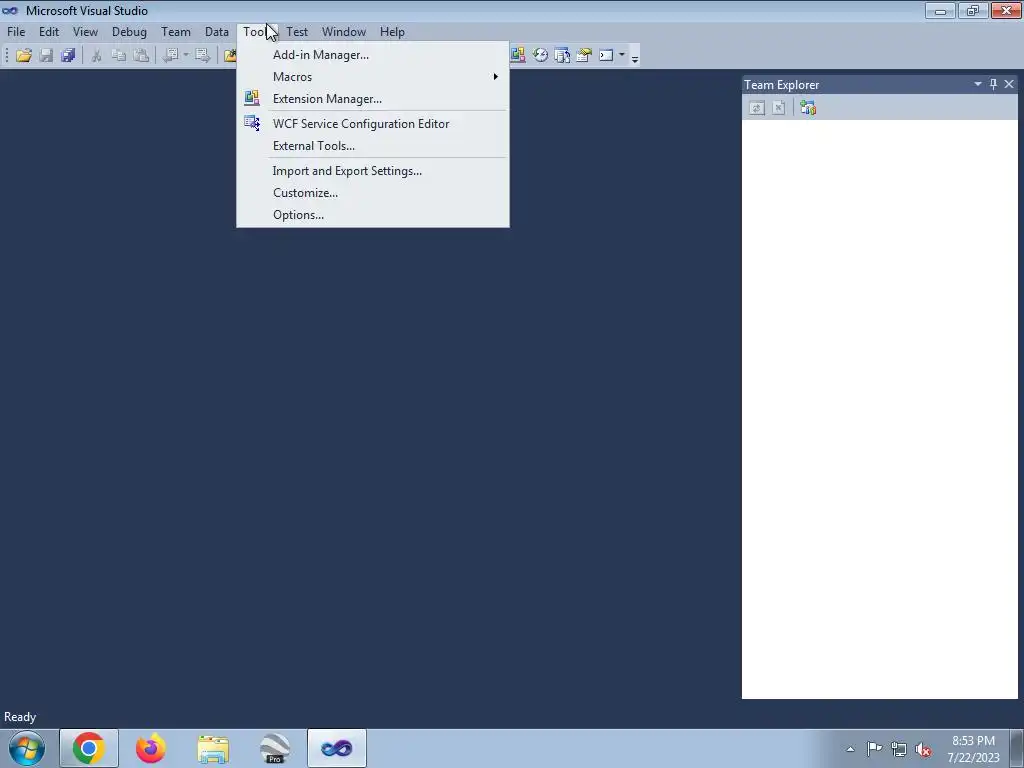Click the Toolbox icon with the hammer
Screen dimensions: 1024x768
pos(584,55)
